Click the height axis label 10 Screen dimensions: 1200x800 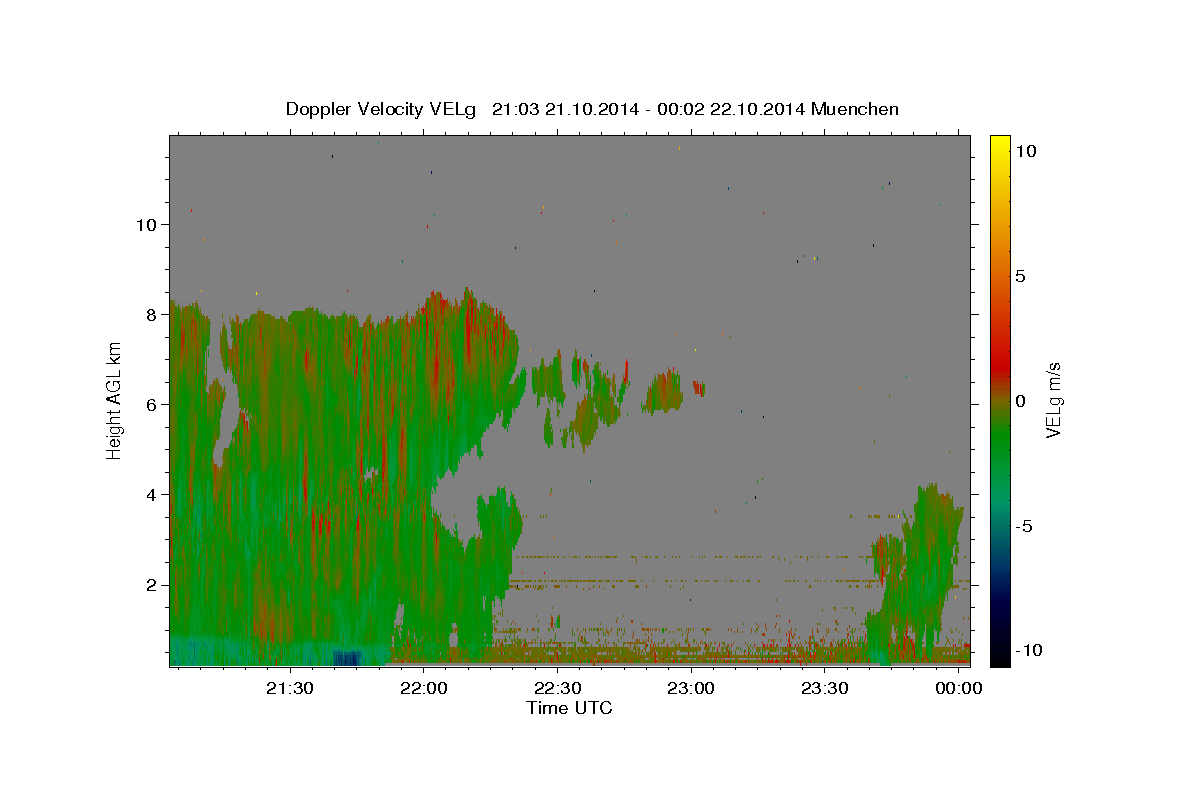[x=148, y=225]
